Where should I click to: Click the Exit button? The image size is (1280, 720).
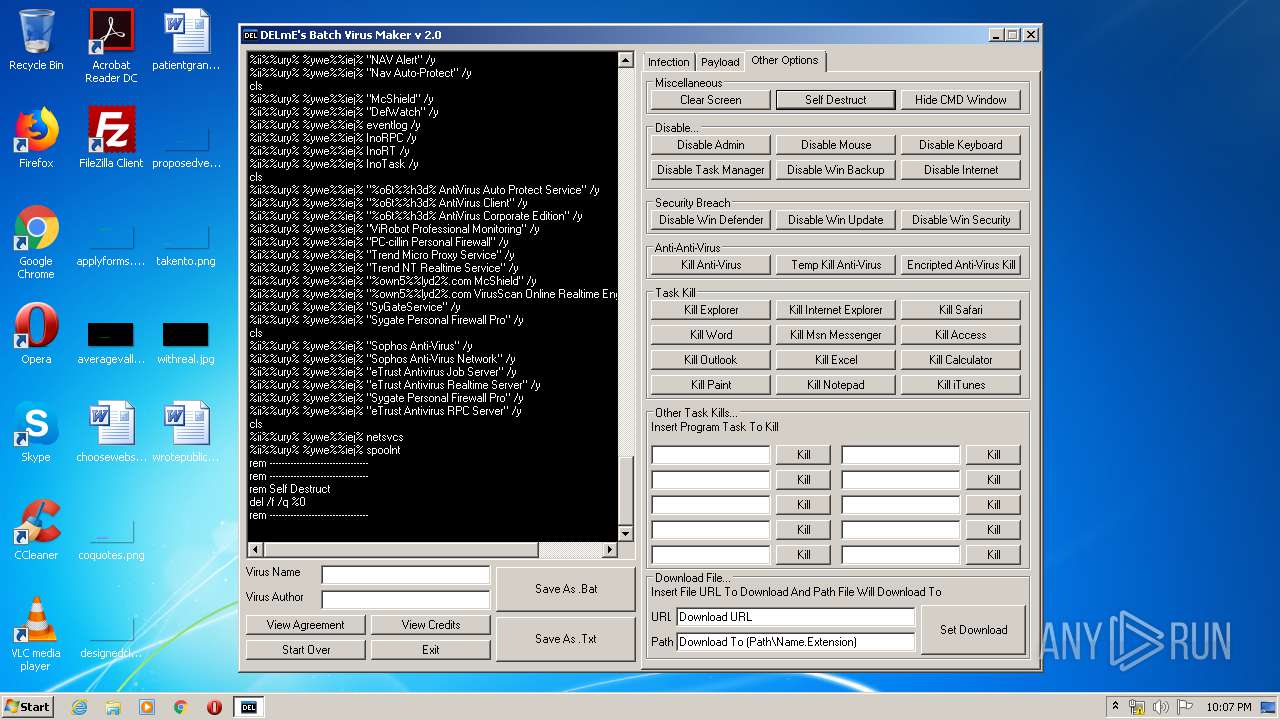click(x=431, y=650)
